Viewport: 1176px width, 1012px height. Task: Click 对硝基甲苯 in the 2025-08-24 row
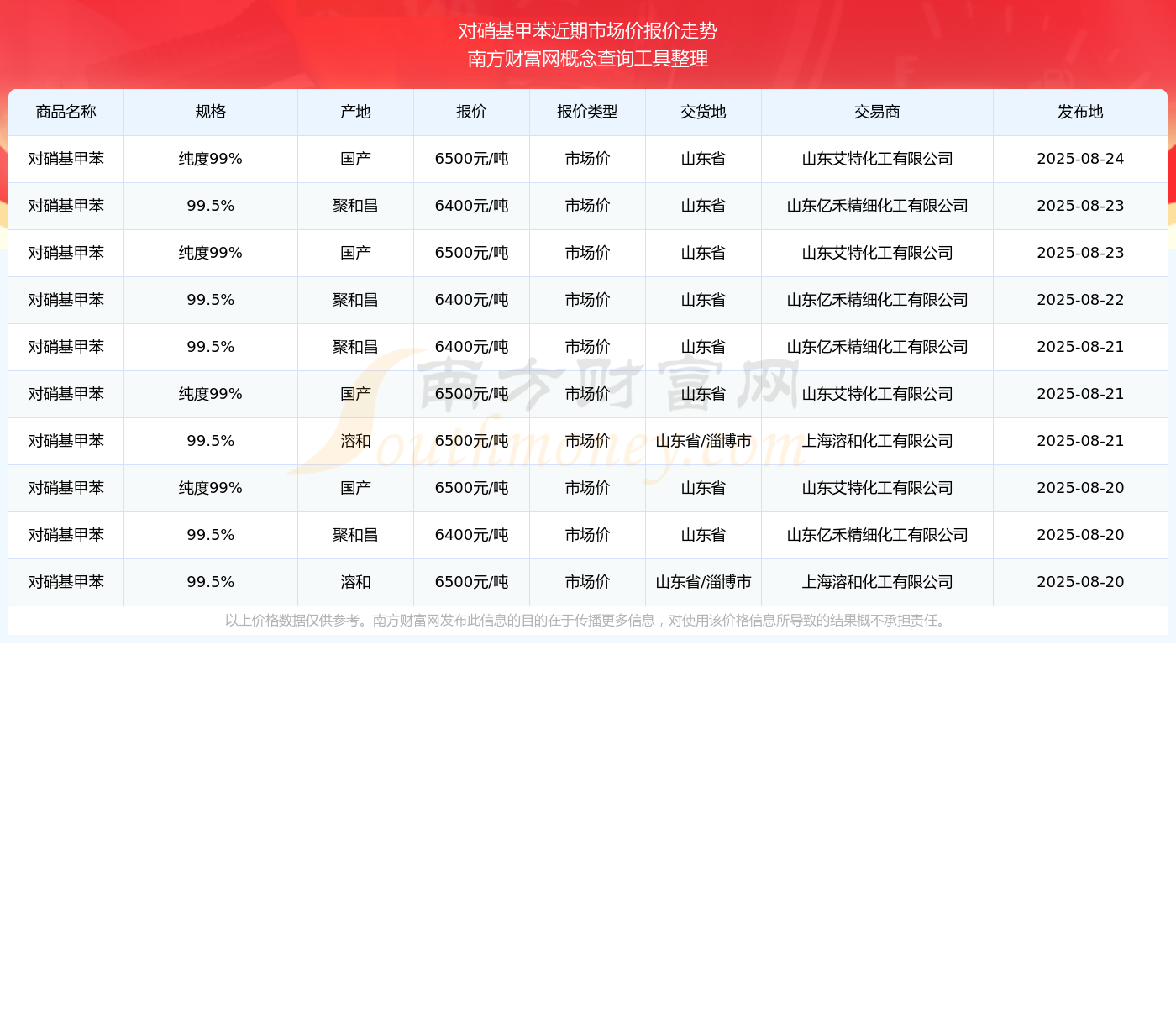click(66, 159)
